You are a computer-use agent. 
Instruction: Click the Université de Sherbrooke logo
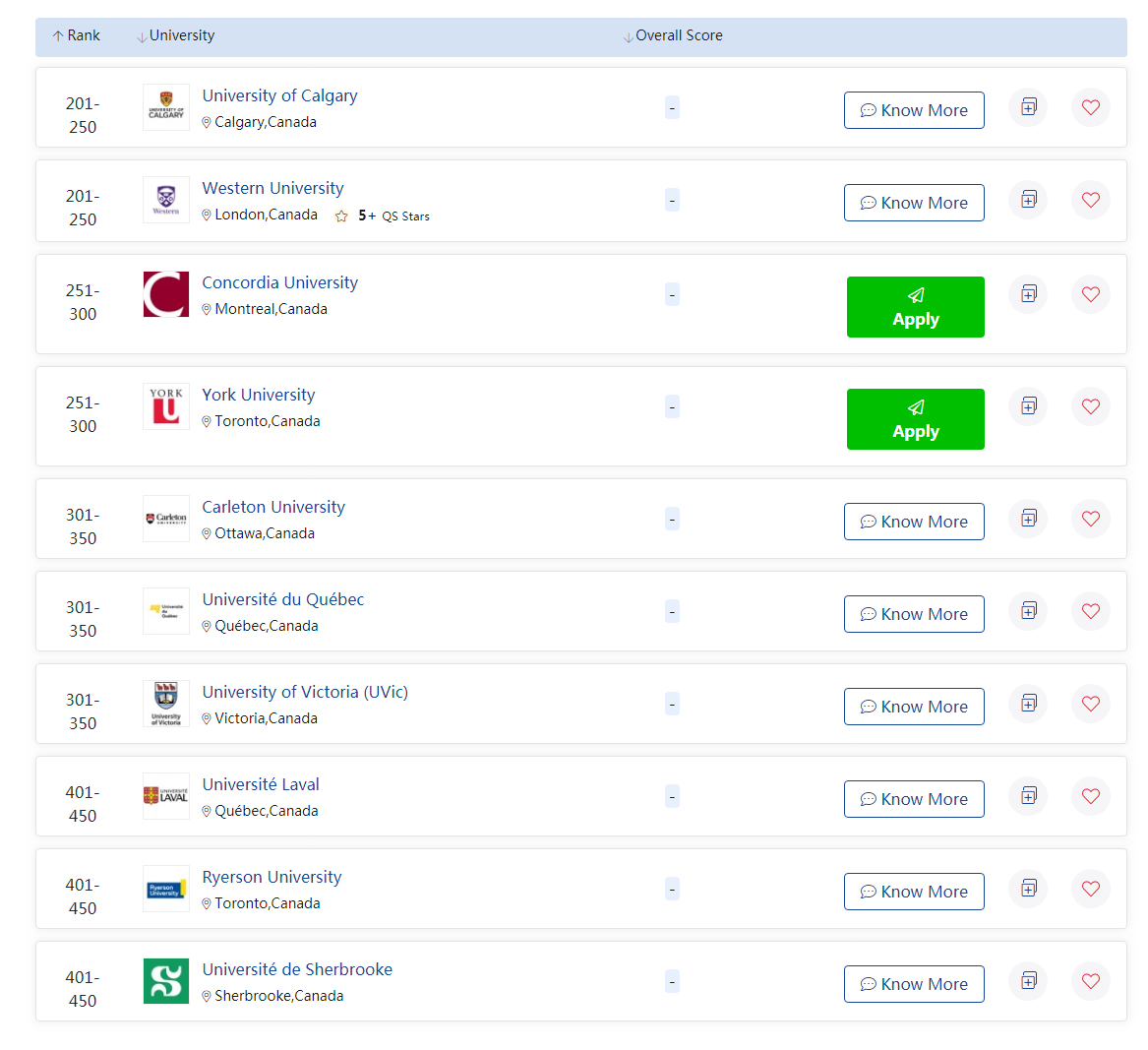pos(166,981)
